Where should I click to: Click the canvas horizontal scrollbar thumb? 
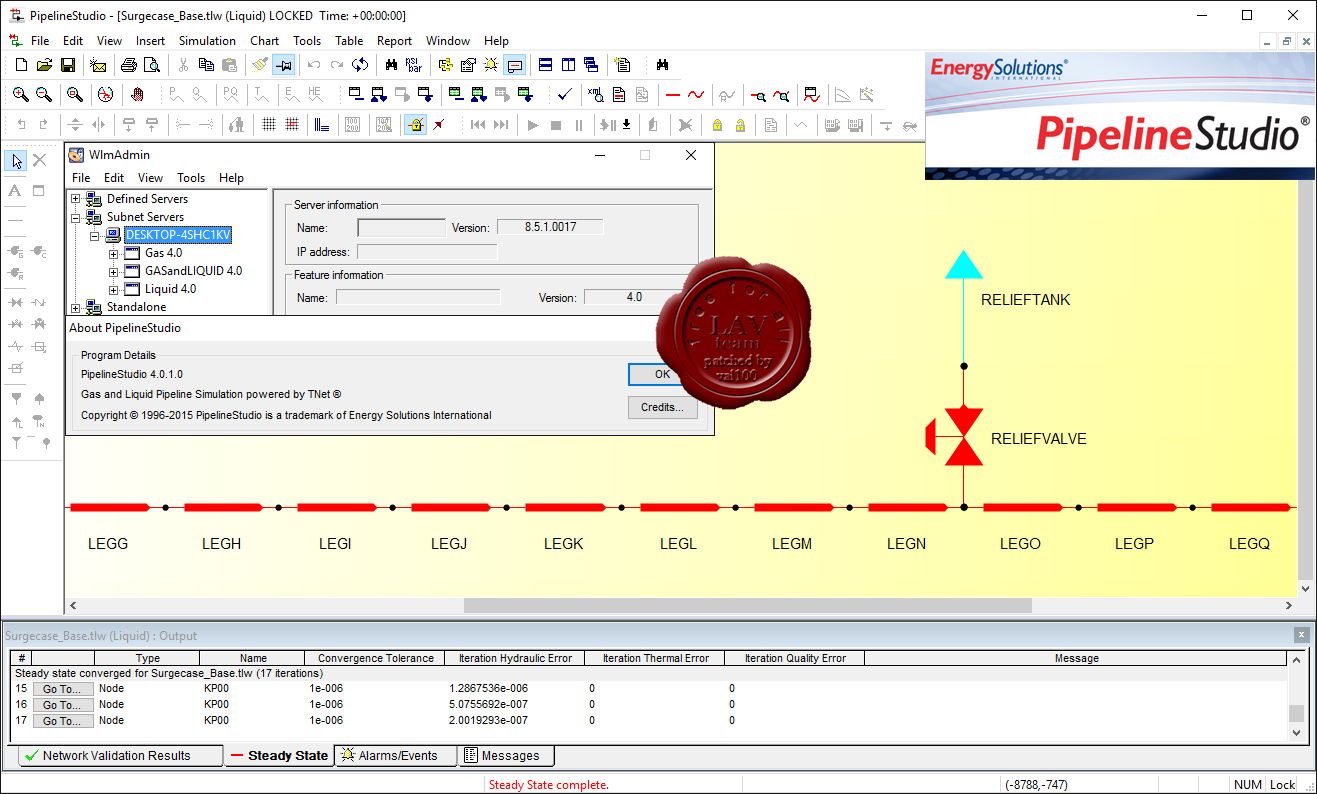747,605
